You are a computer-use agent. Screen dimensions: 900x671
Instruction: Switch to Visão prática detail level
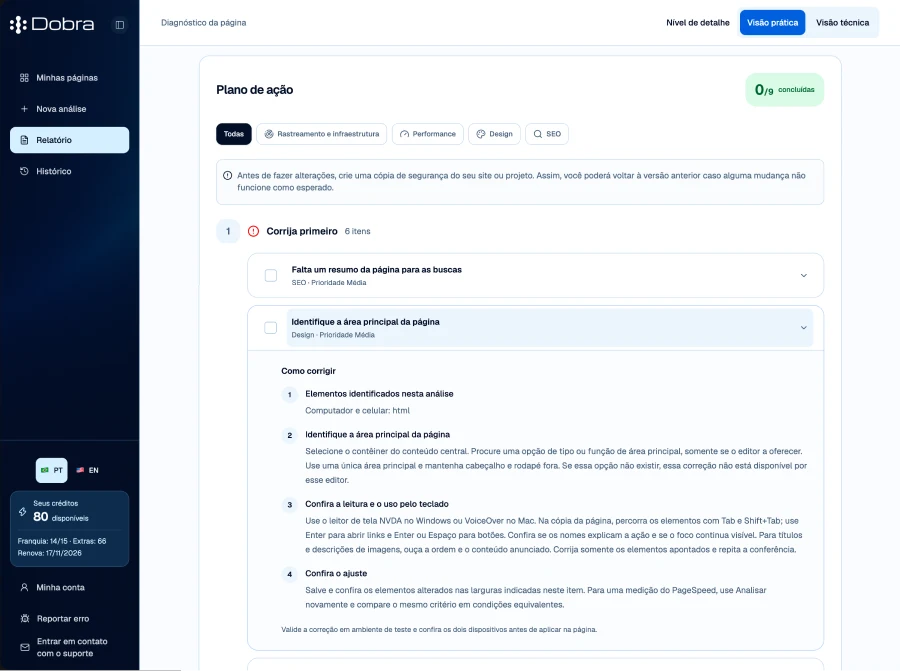772,22
